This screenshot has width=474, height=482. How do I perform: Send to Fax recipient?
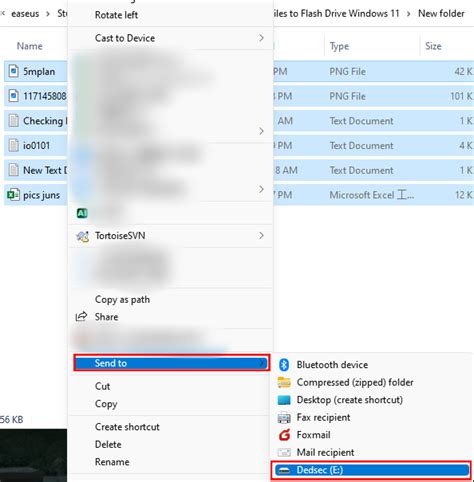323,418
